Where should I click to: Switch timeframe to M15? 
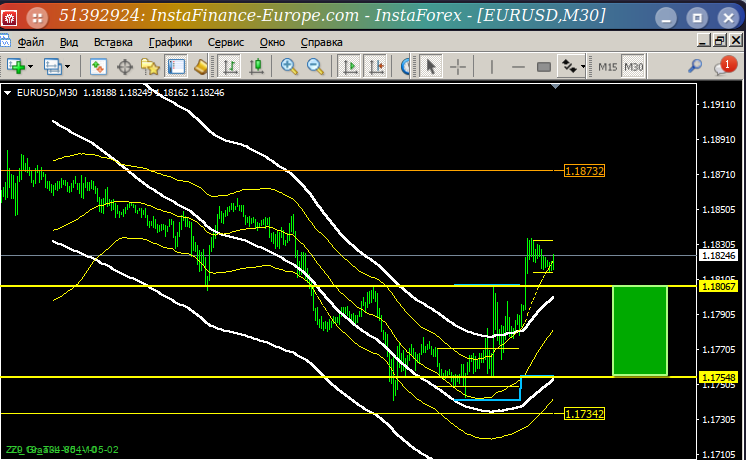(x=607, y=67)
